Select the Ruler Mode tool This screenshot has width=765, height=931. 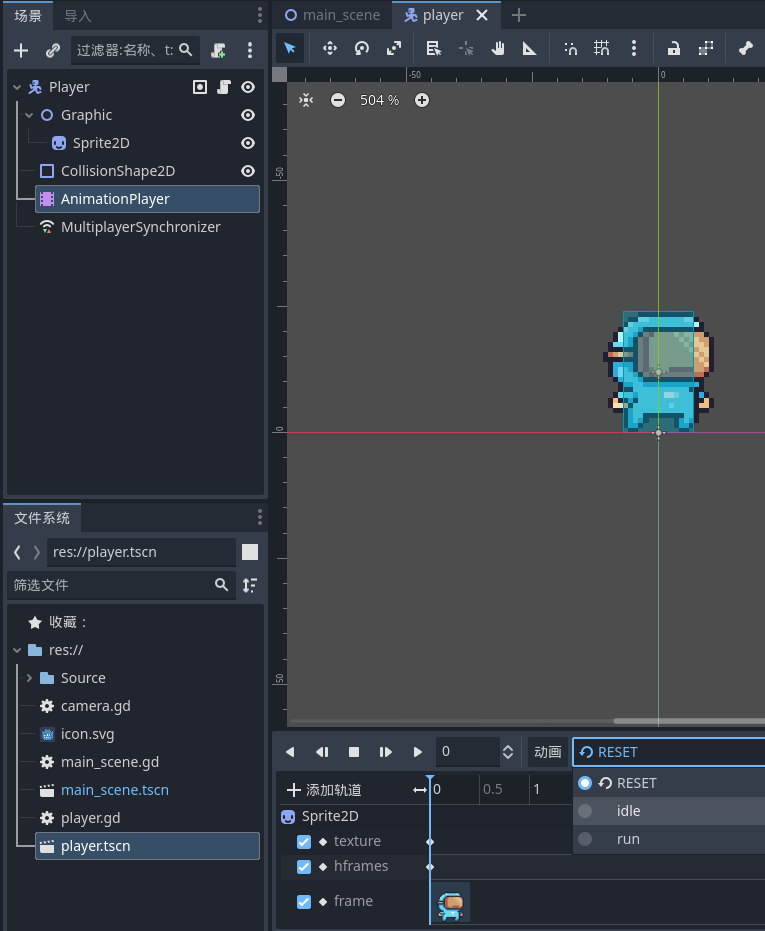coord(530,48)
